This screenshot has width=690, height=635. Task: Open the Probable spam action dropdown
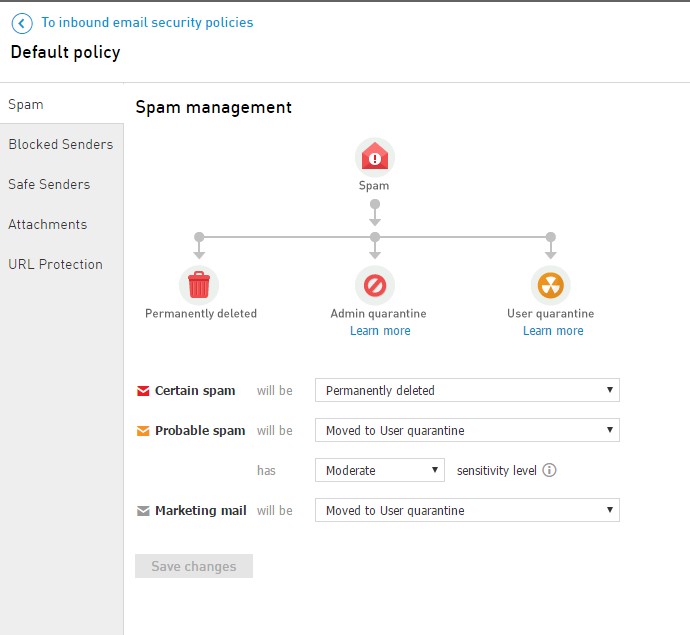(x=467, y=430)
